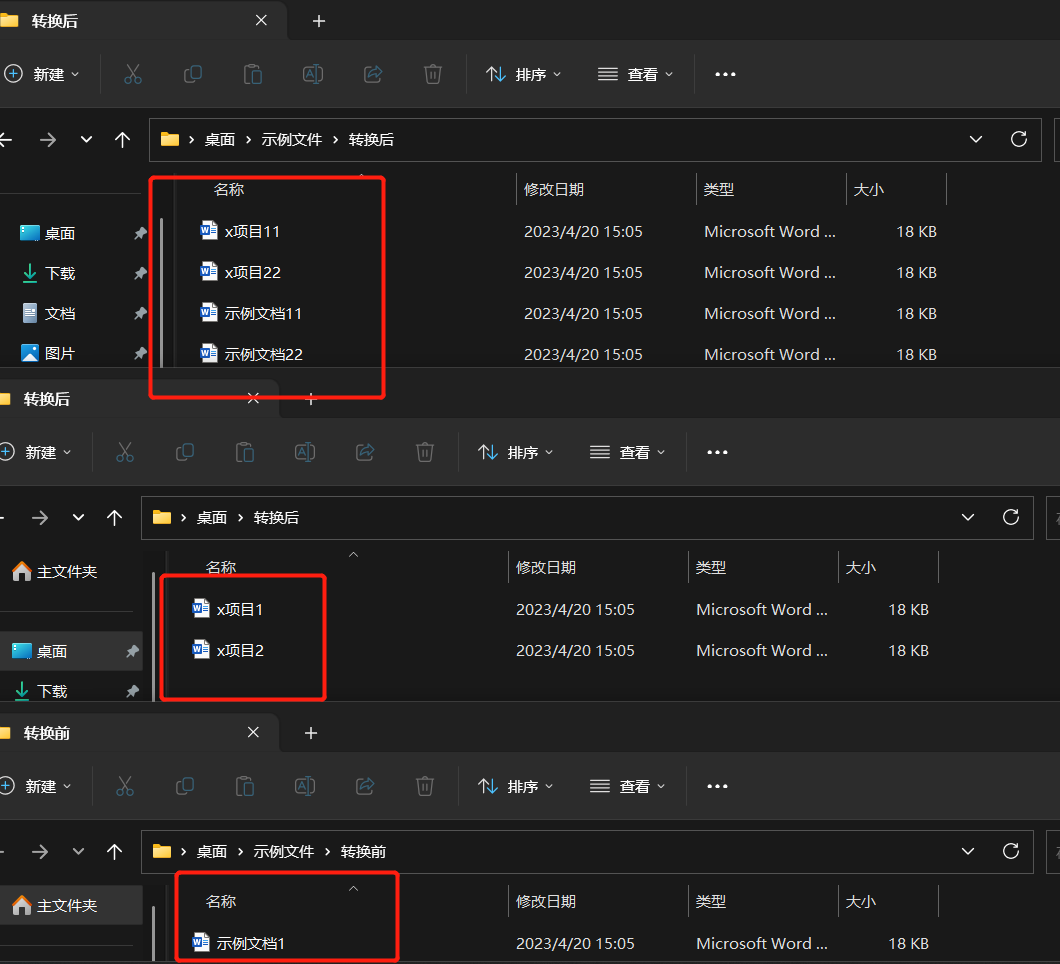
Task: Select the 示例文档22 Word file
Action: point(263,354)
